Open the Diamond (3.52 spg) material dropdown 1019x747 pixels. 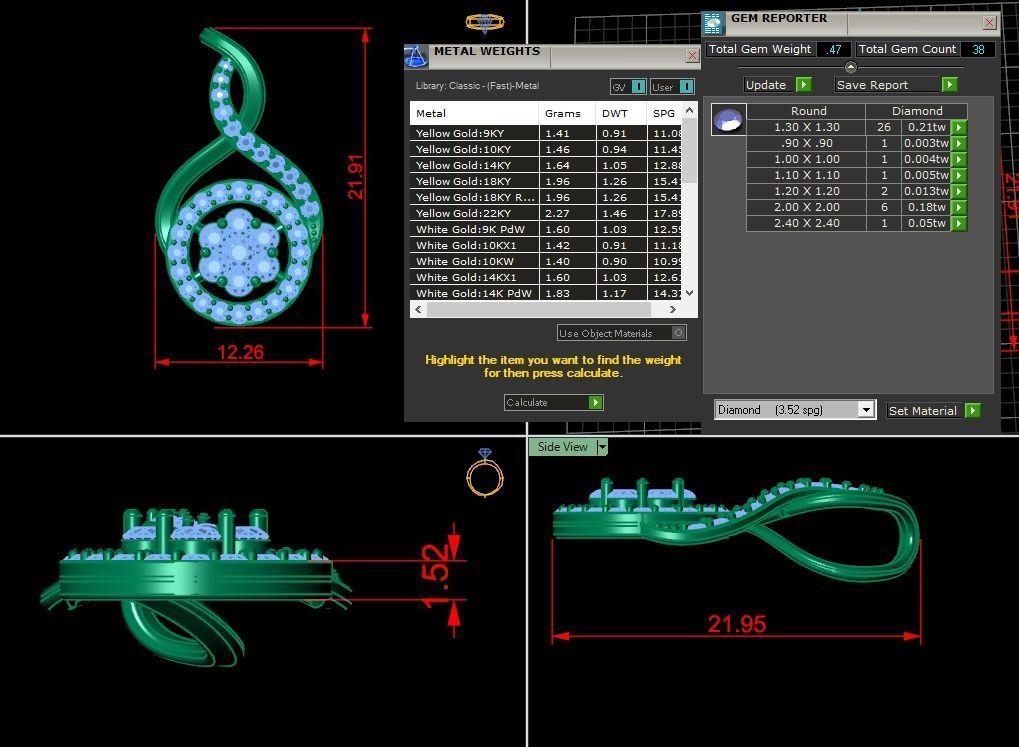pos(866,410)
